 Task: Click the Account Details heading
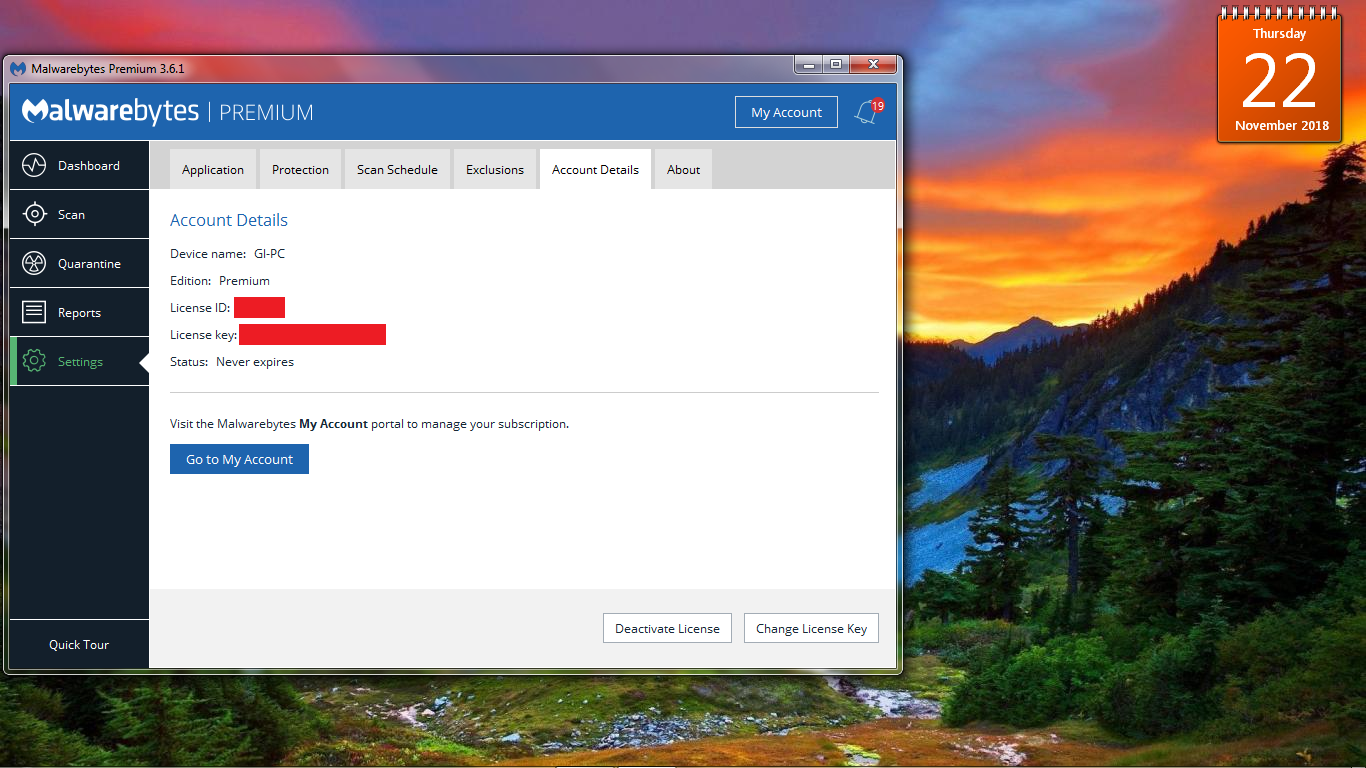click(229, 220)
